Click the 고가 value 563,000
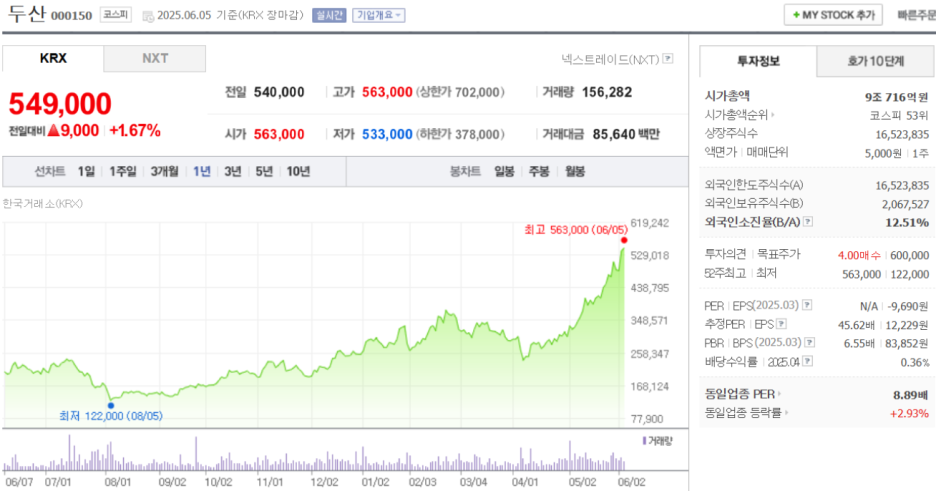This screenshot has height=491, width=936. (387, 92)
